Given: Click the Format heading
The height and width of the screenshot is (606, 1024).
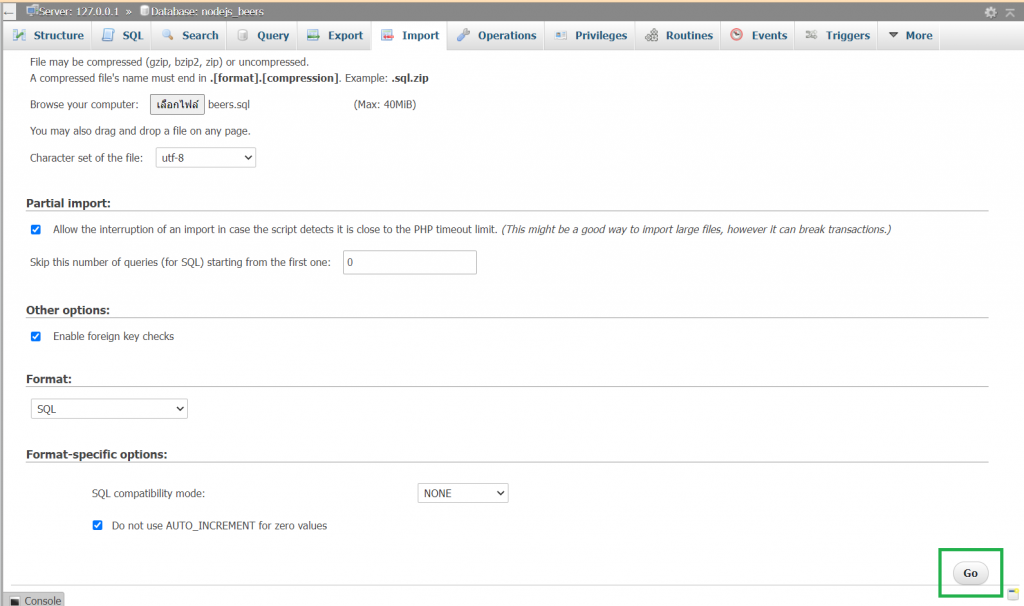Looking at the screenshot, I should click(49, 379).
